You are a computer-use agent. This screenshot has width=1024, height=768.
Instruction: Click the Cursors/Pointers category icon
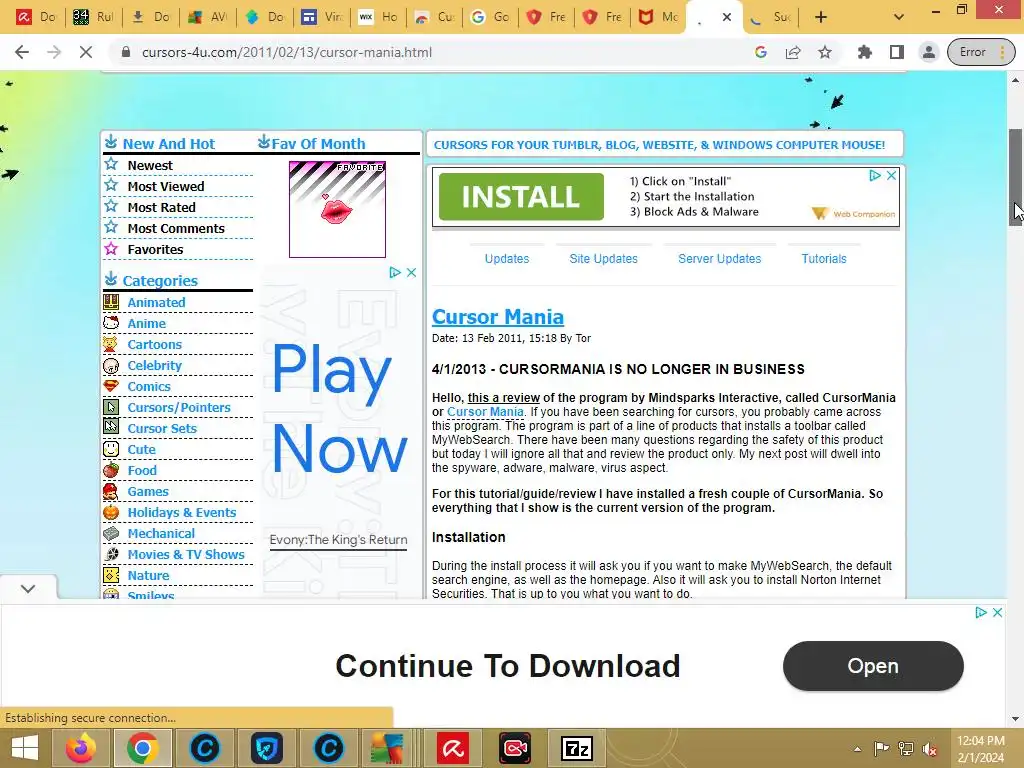click(x=112, y=406)
